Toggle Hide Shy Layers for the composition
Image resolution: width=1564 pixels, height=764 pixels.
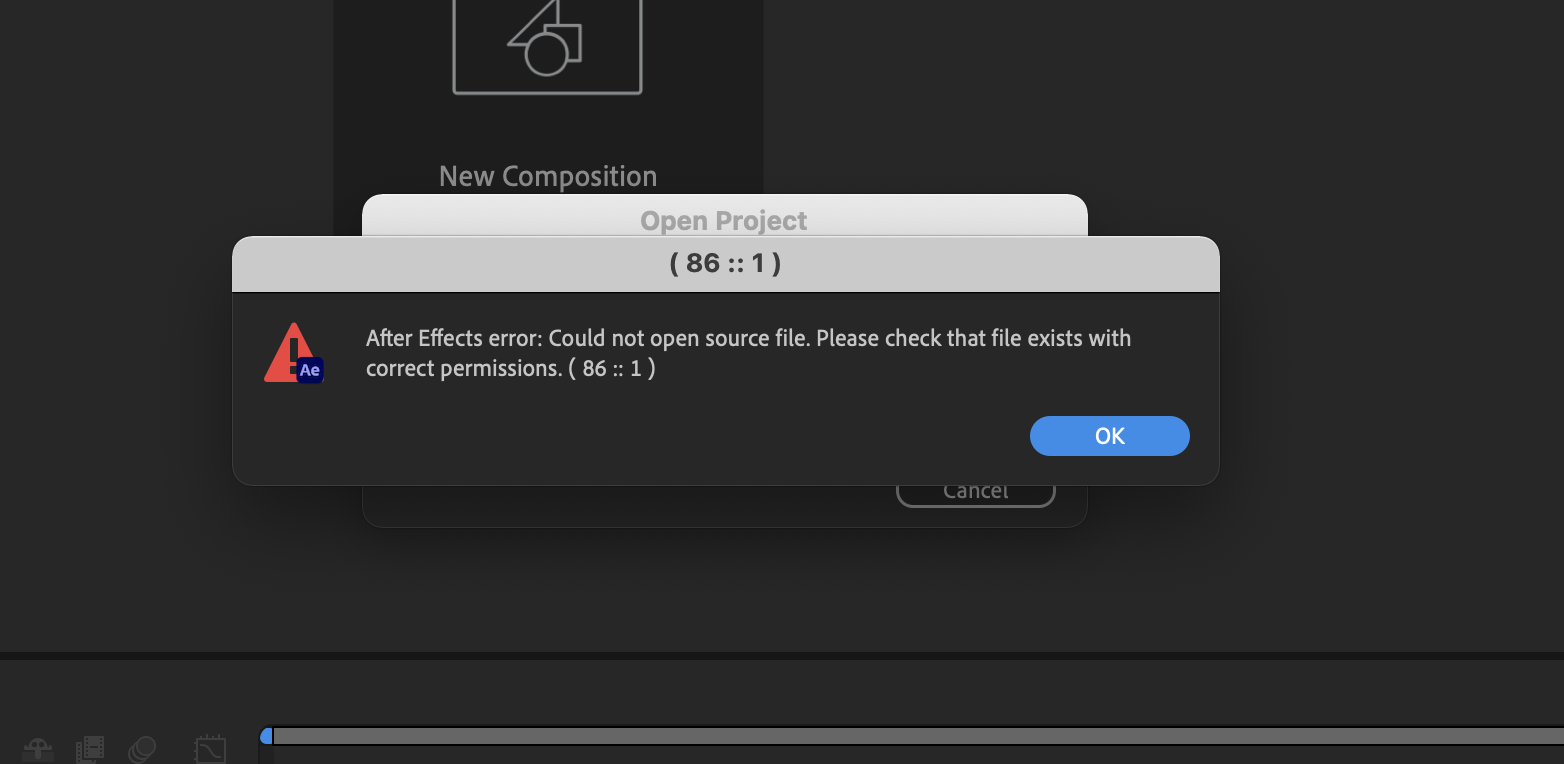coord(38,748)
